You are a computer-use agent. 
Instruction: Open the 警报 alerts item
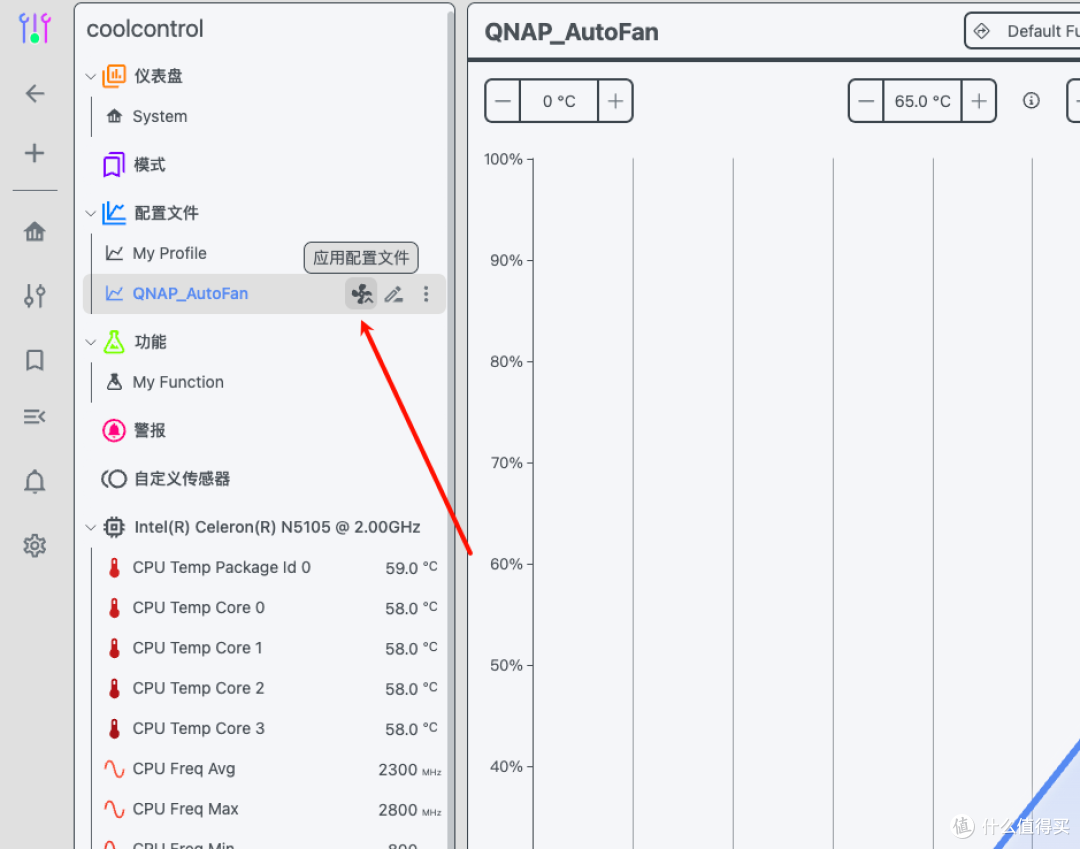click(149, 430)
